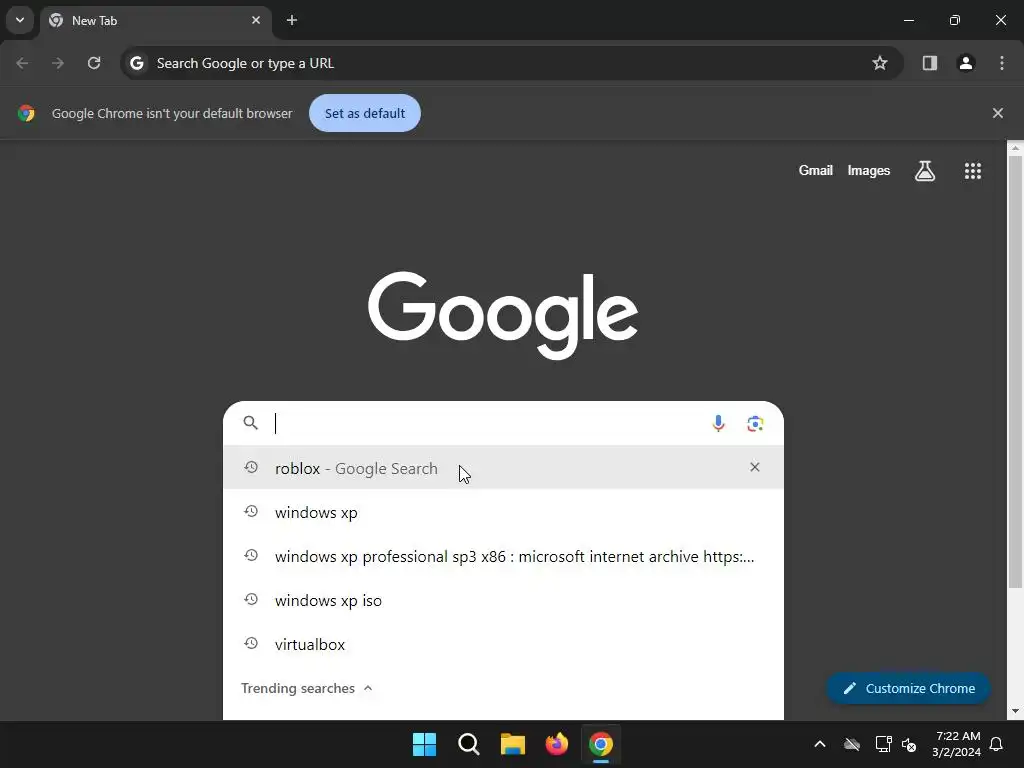Image resolution: width=1024 pixels, height=768 pixels.
Task: Dismiss the default browser infobar
Action: (997, 113)
